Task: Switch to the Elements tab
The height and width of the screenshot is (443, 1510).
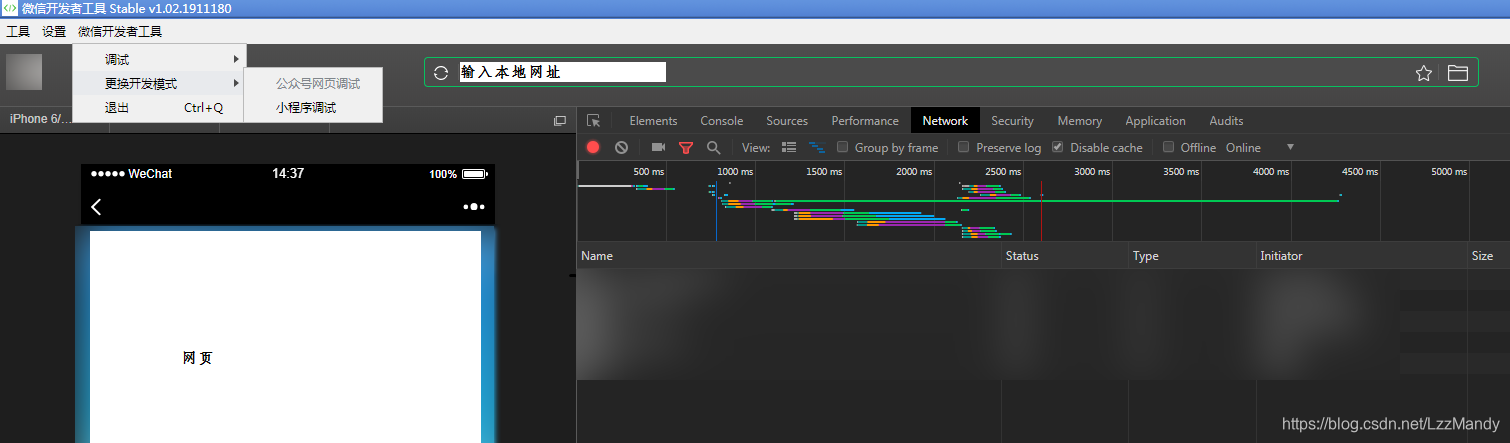Action: point(653,121)
